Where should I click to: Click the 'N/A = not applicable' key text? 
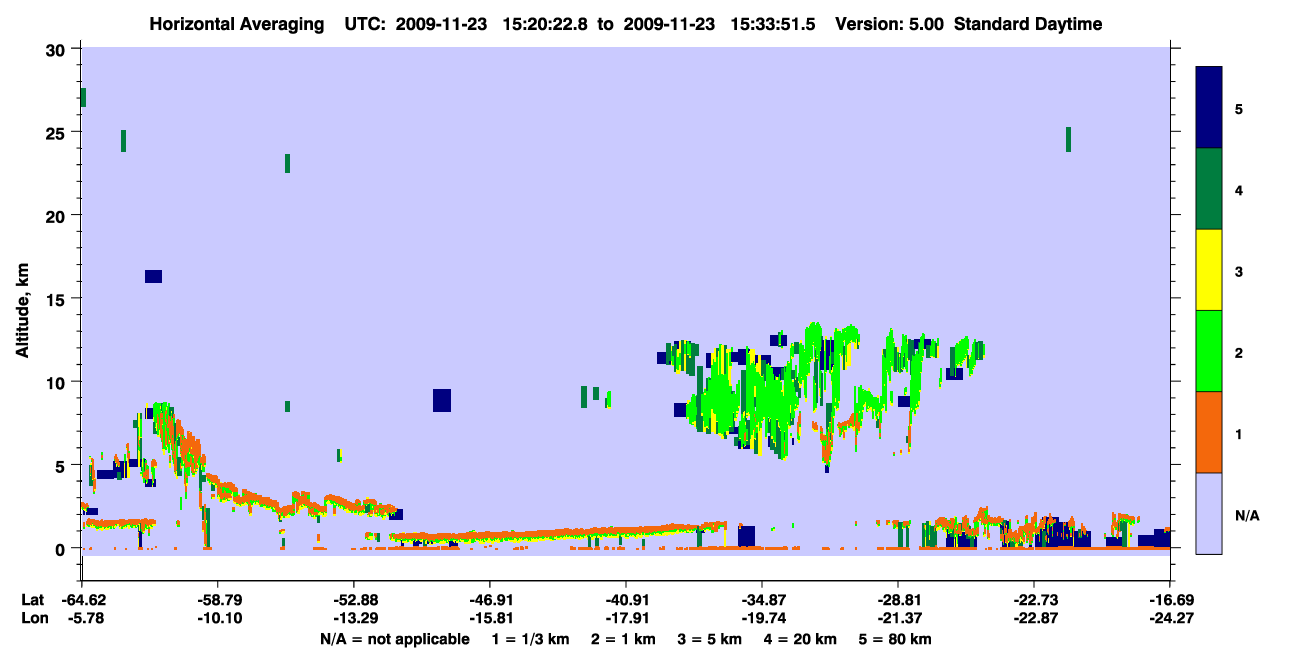394,639
